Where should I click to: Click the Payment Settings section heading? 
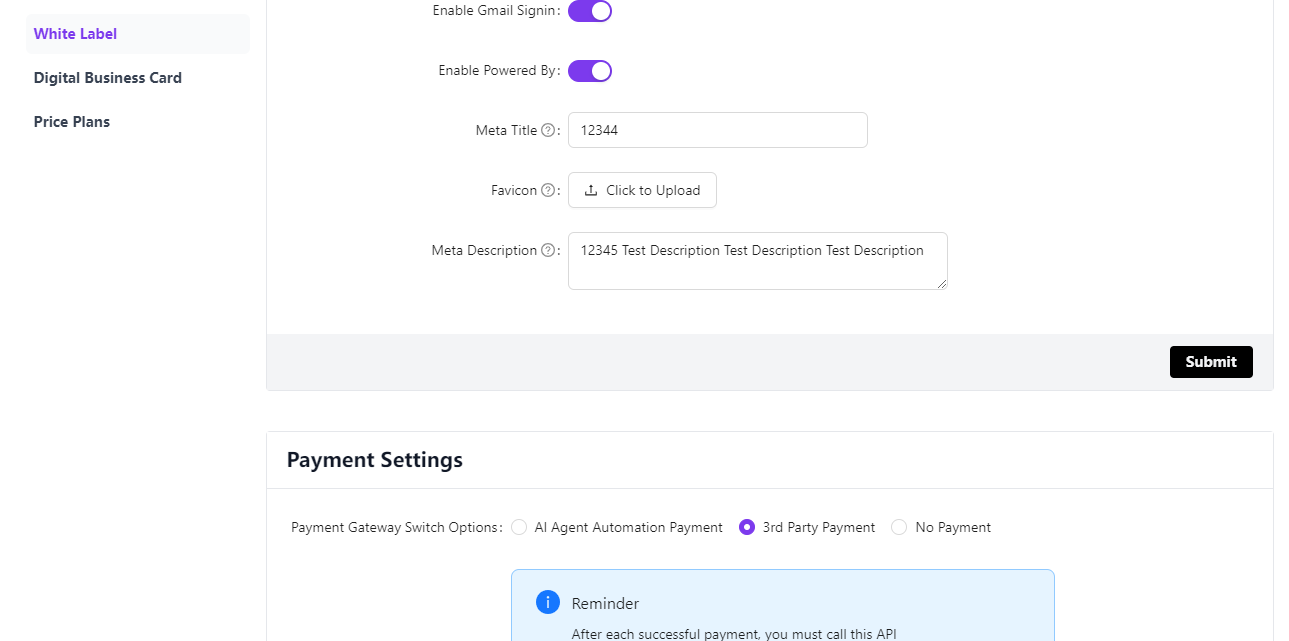[x=375, y=460]
